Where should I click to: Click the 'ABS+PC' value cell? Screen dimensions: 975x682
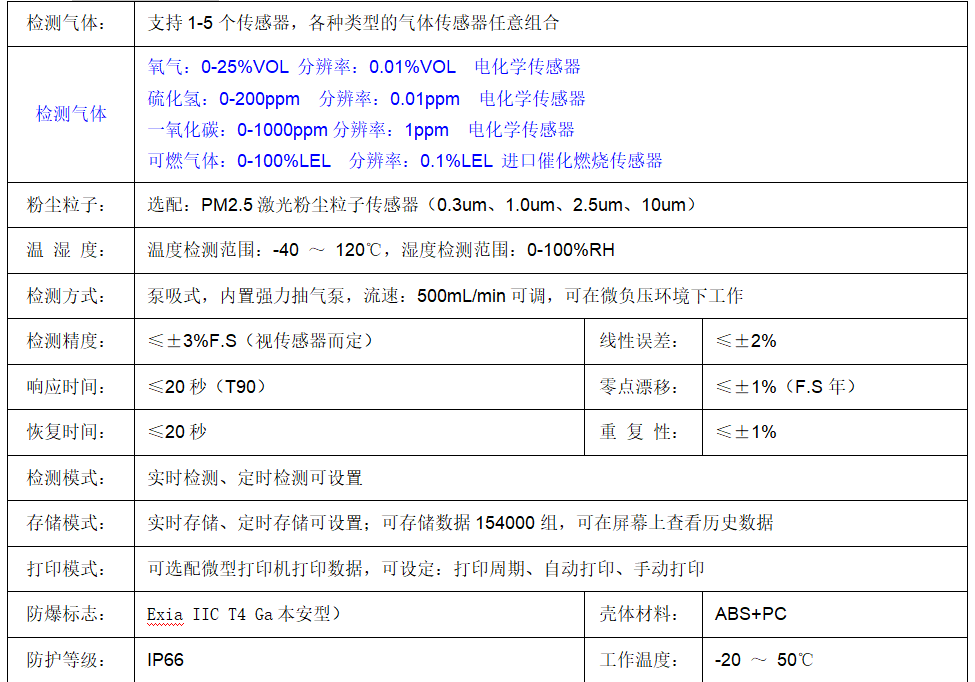(x=835, y=614)
